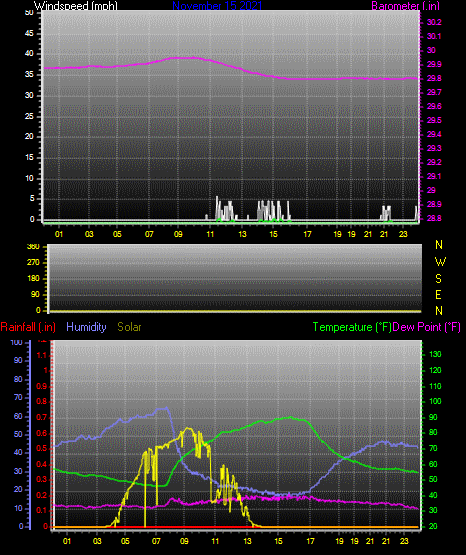Click barometer axis value "28.9"
The image size is (466, 555).
434,204
